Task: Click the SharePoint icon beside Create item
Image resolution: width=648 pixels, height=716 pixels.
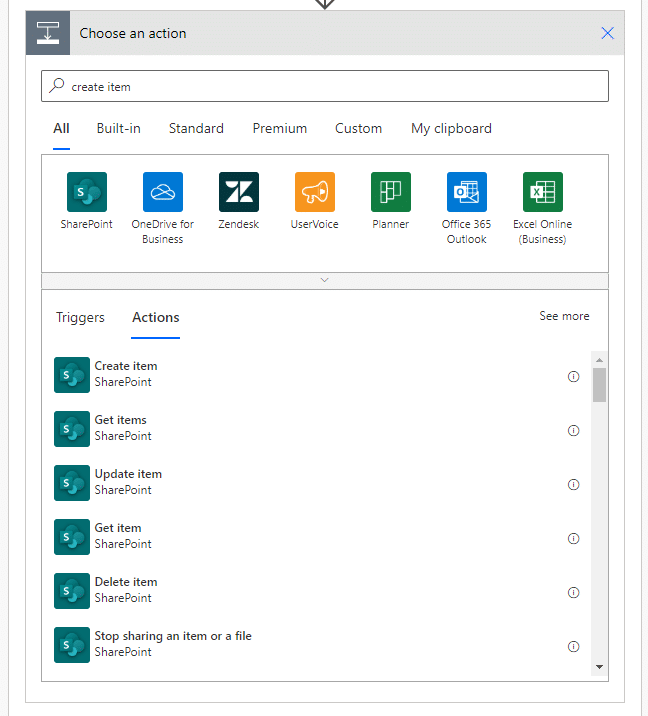Action: point(72,375)
